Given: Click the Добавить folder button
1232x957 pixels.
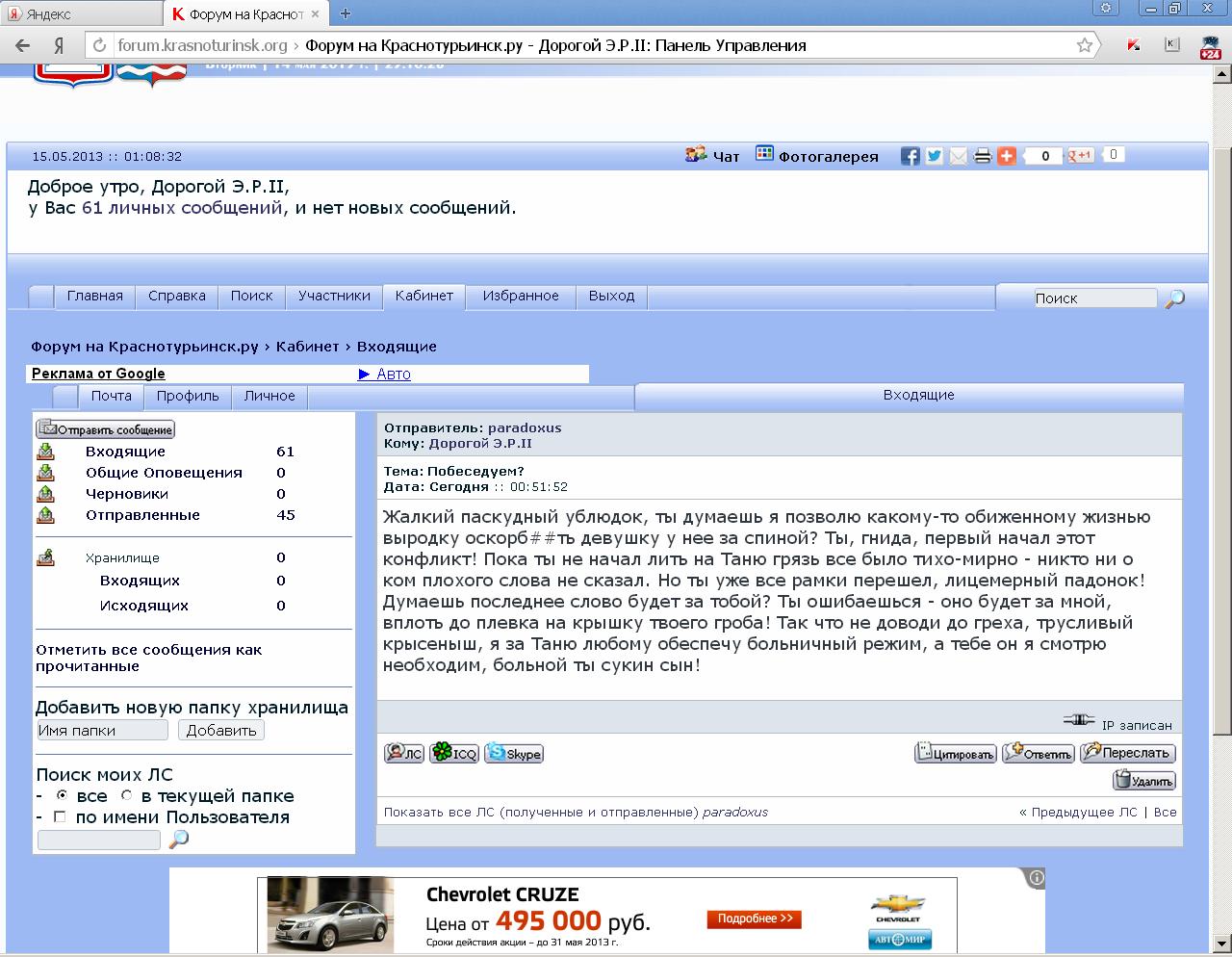Looking at the screenshot, I should [x=221, y=731].
